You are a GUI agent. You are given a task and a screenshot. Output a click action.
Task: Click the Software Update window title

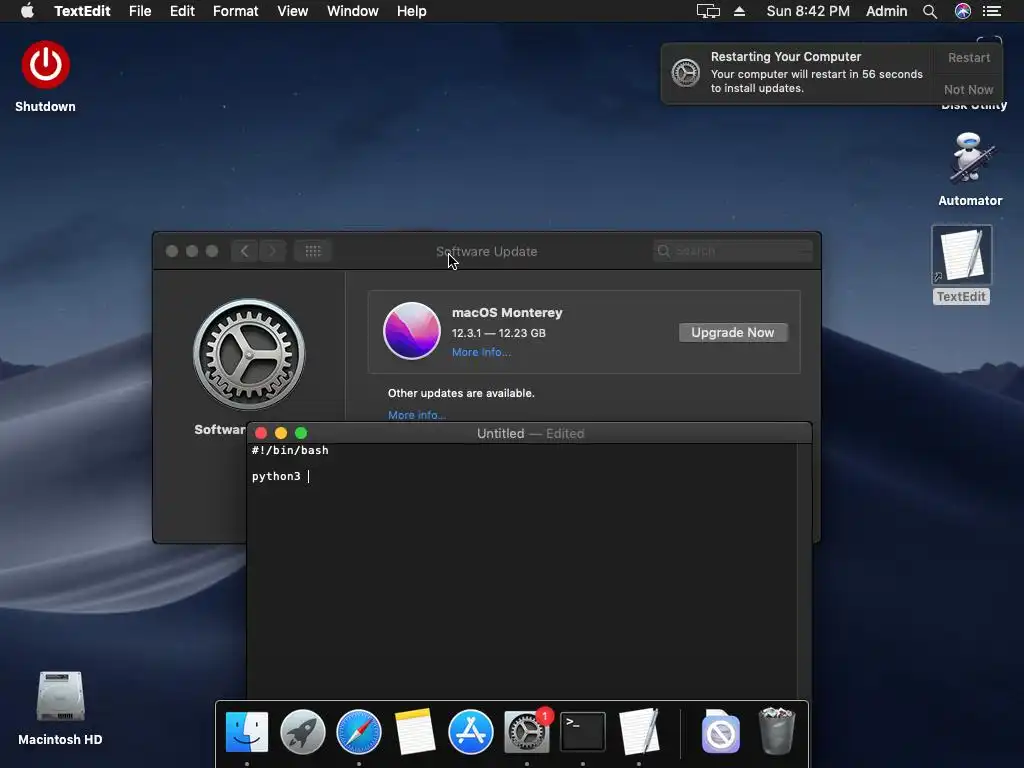click(487, 251)
